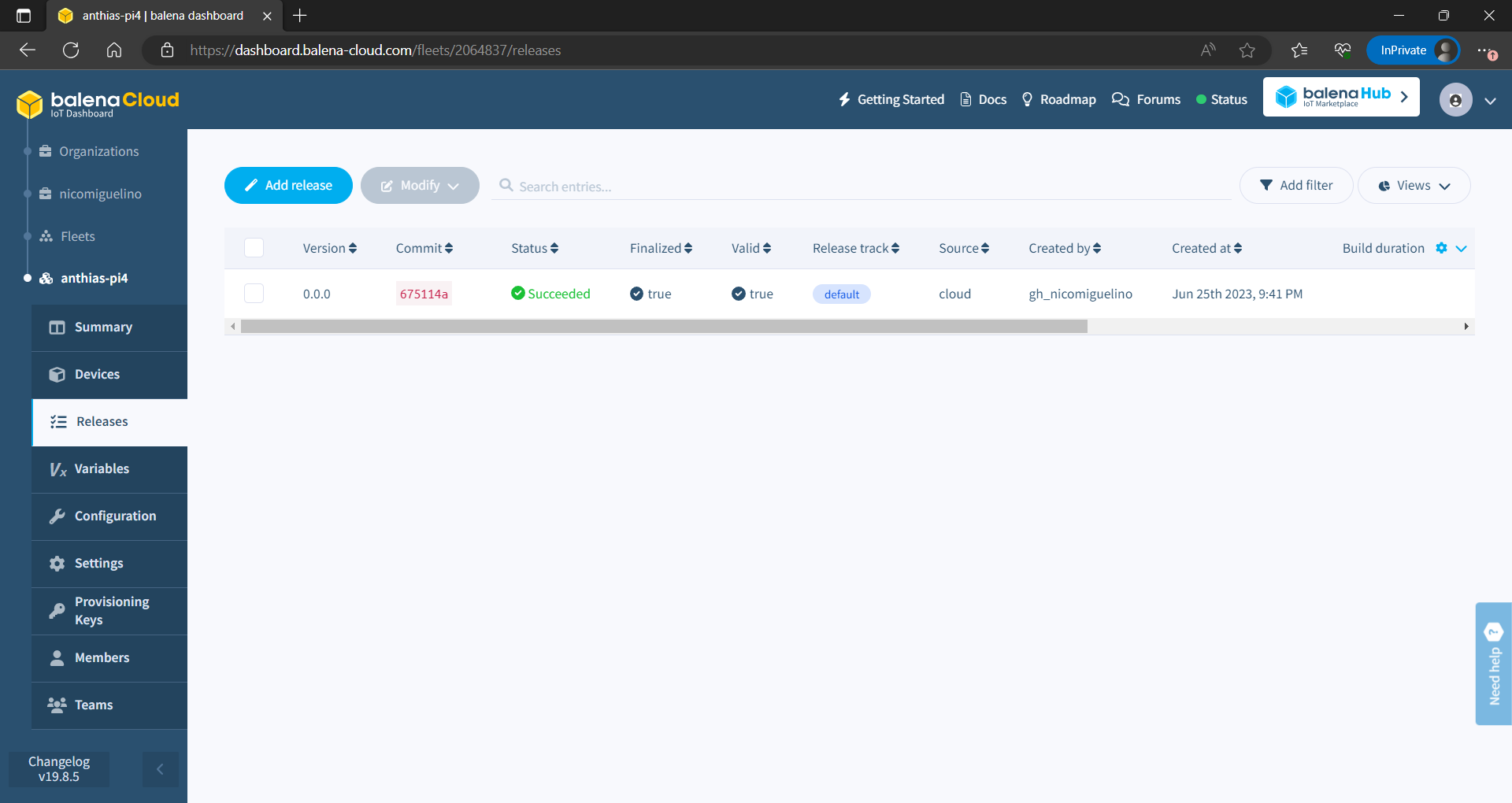
Task: Open the favorites list
Action: click(1299, 50)
